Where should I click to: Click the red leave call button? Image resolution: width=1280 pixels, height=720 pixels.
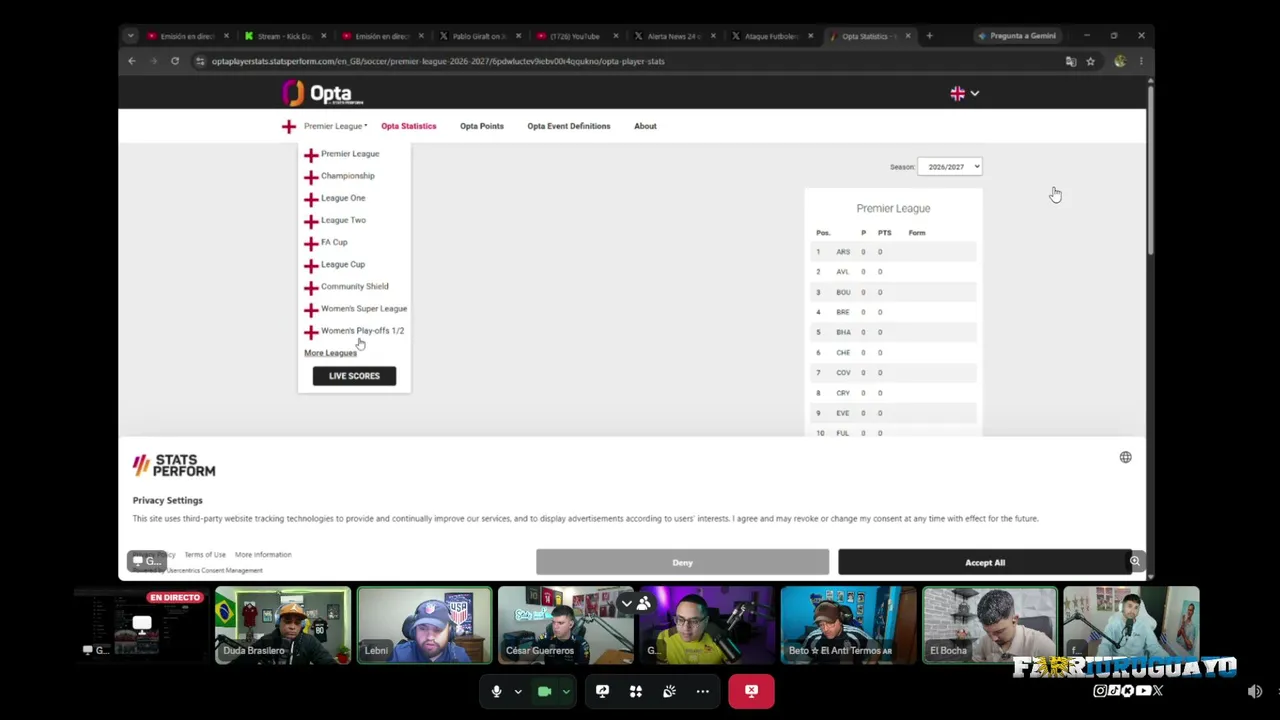coord(751,691)
